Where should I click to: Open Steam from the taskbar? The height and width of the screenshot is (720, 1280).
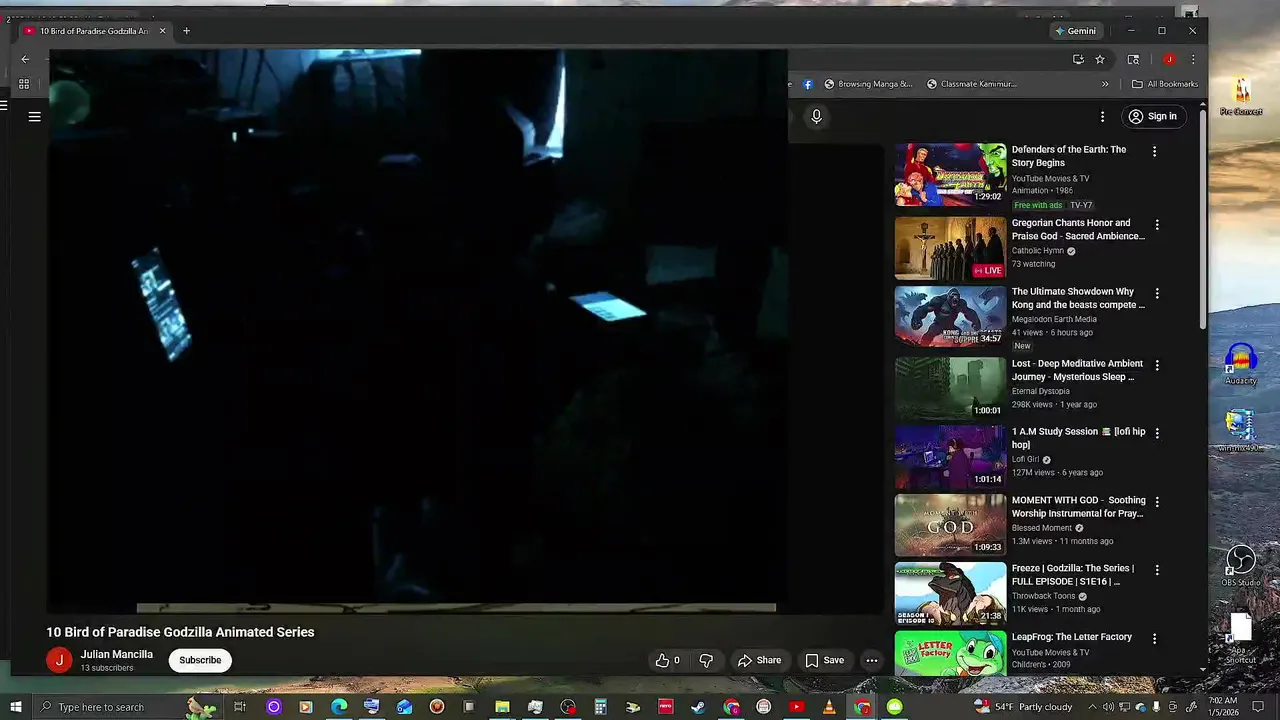(698, 707)
